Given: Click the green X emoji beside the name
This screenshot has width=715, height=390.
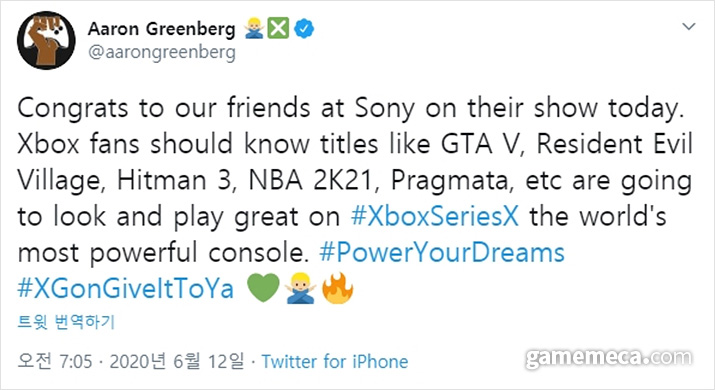Looking at the screenshot, I should pyautogui.click(x=278, y=28).
